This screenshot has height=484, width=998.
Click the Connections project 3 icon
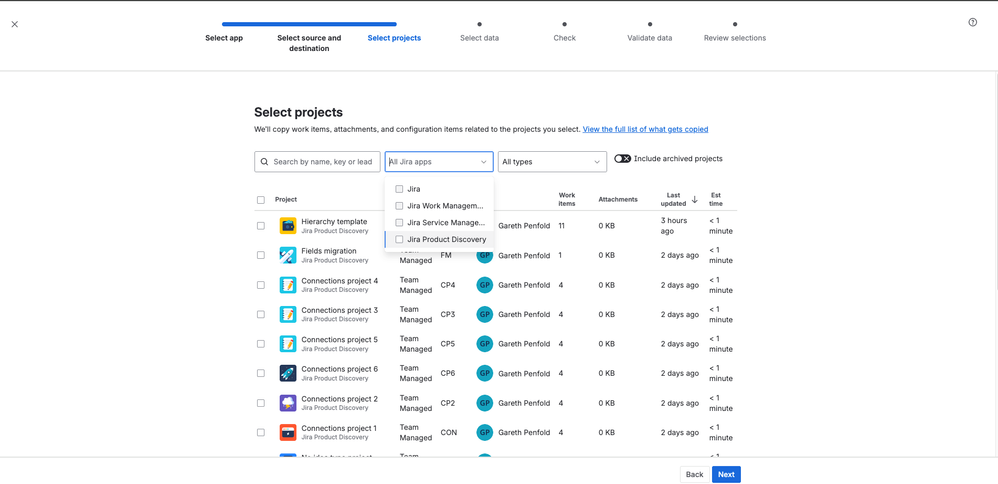point(288,314)
